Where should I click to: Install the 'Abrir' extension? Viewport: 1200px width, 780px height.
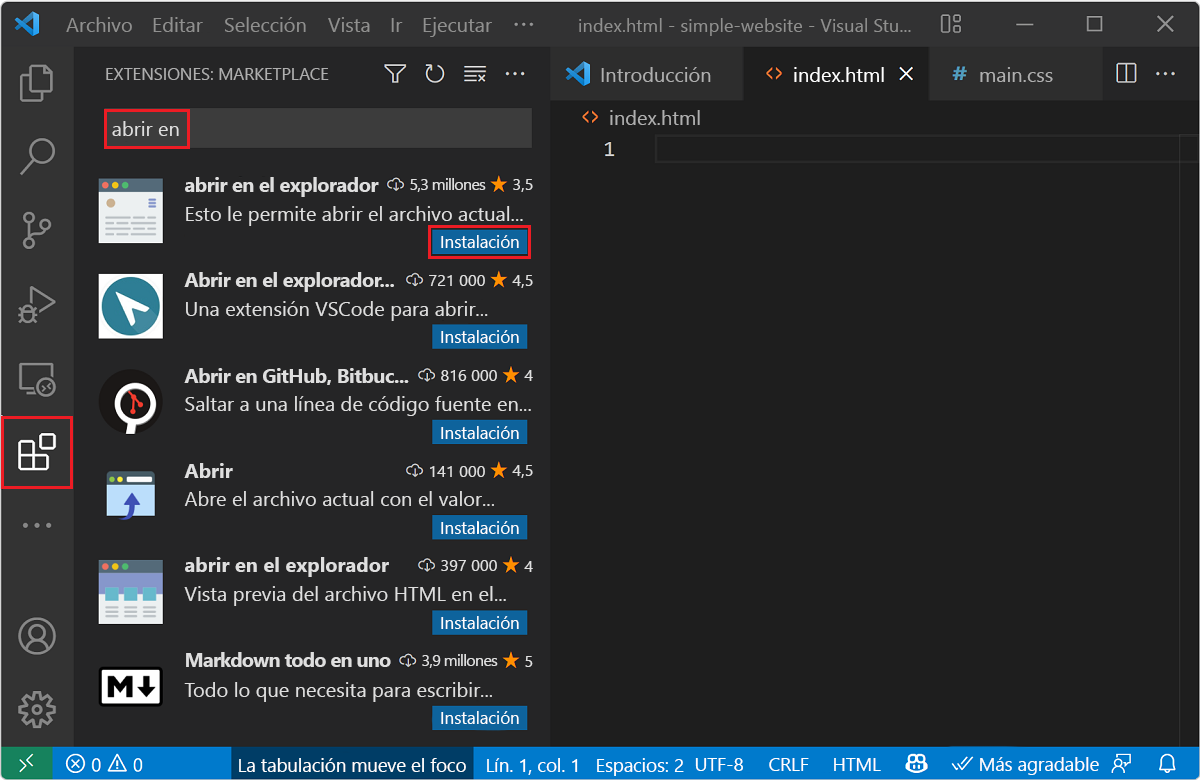tap(479, 528)
